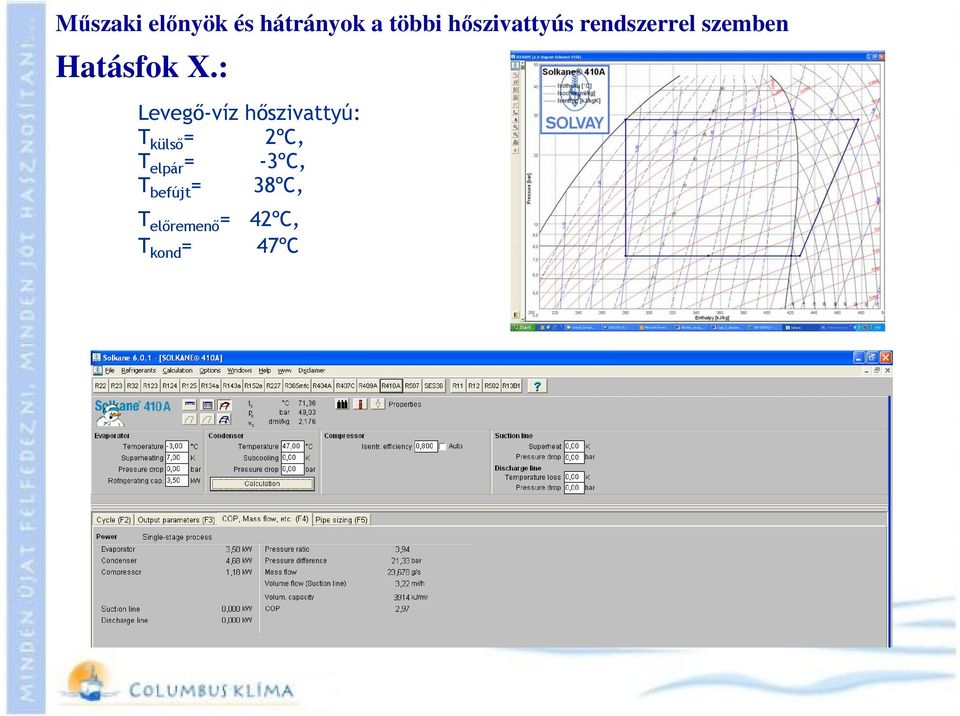Select refrigerant R13B1 in toolbar

(x=511, y=386)
